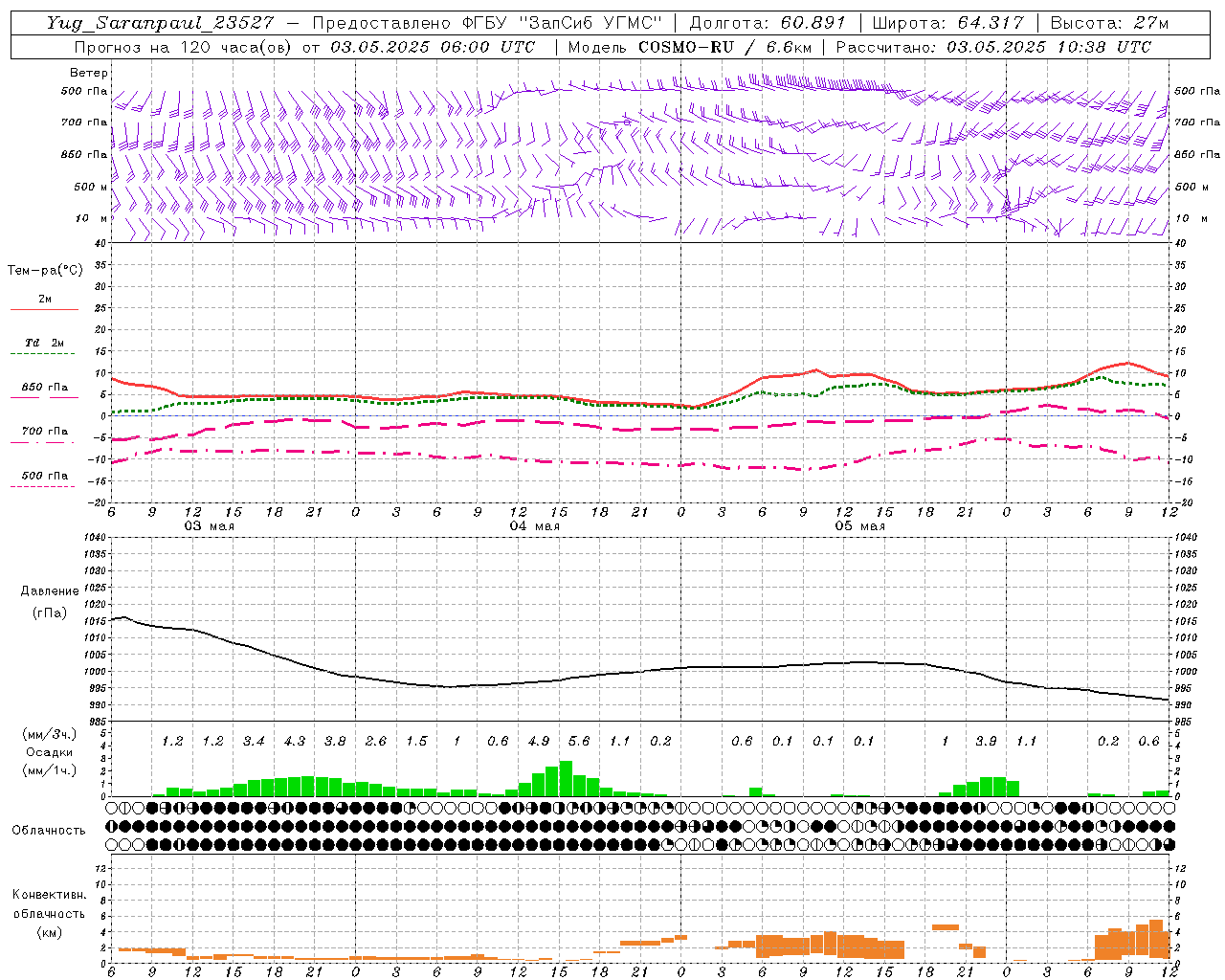This screenshot has height=980, width=1225.
Task: Click the "Тем-ра(°C)" temperature panel label
Action: 45,271
